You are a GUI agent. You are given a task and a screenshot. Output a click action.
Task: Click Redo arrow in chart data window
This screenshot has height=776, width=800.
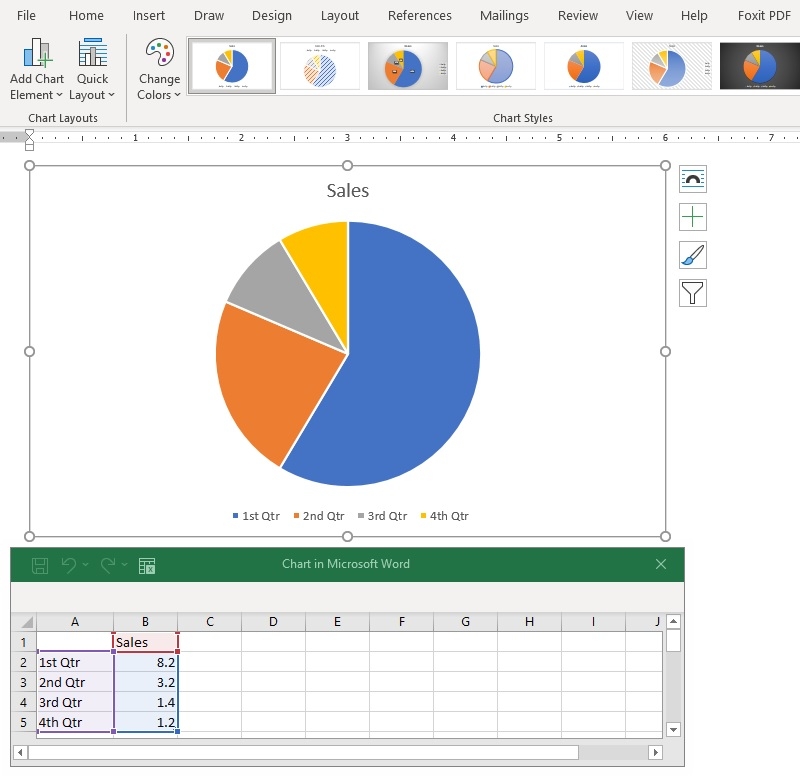coord(108,565)
